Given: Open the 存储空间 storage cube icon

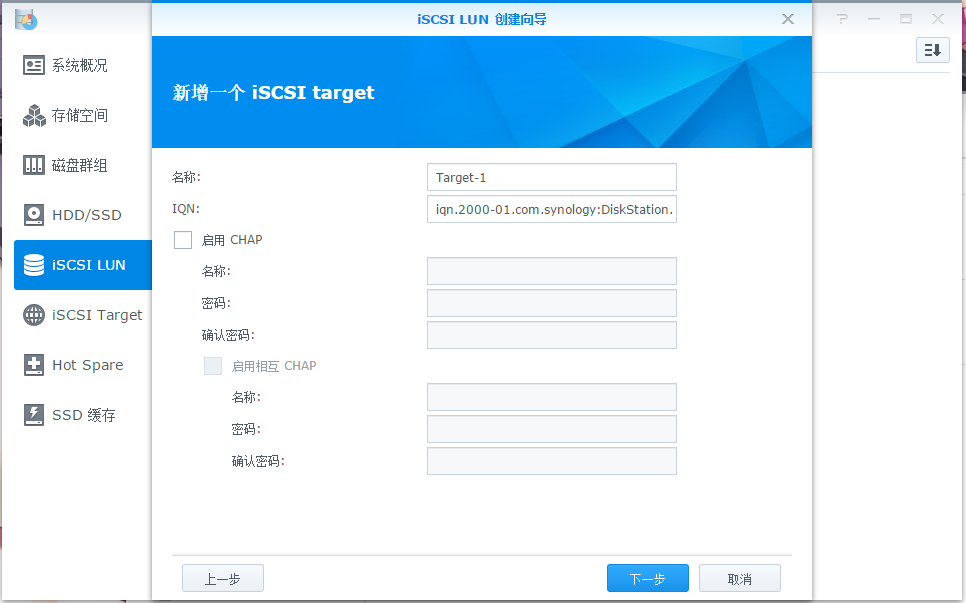Looking at the screenshot, I should coord(34,115).
